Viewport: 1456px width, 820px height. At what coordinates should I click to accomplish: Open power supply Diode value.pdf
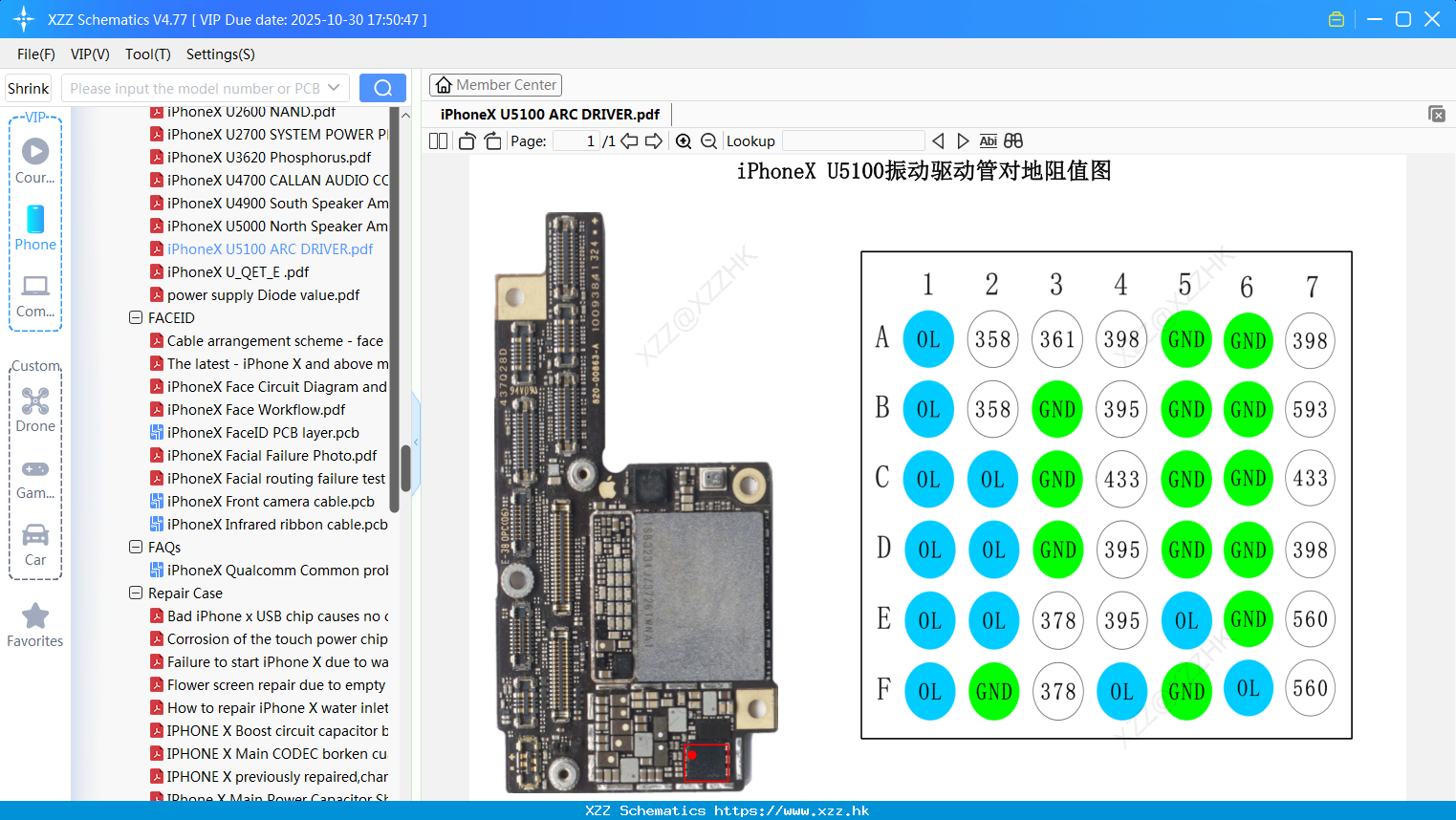pos(263,294)
